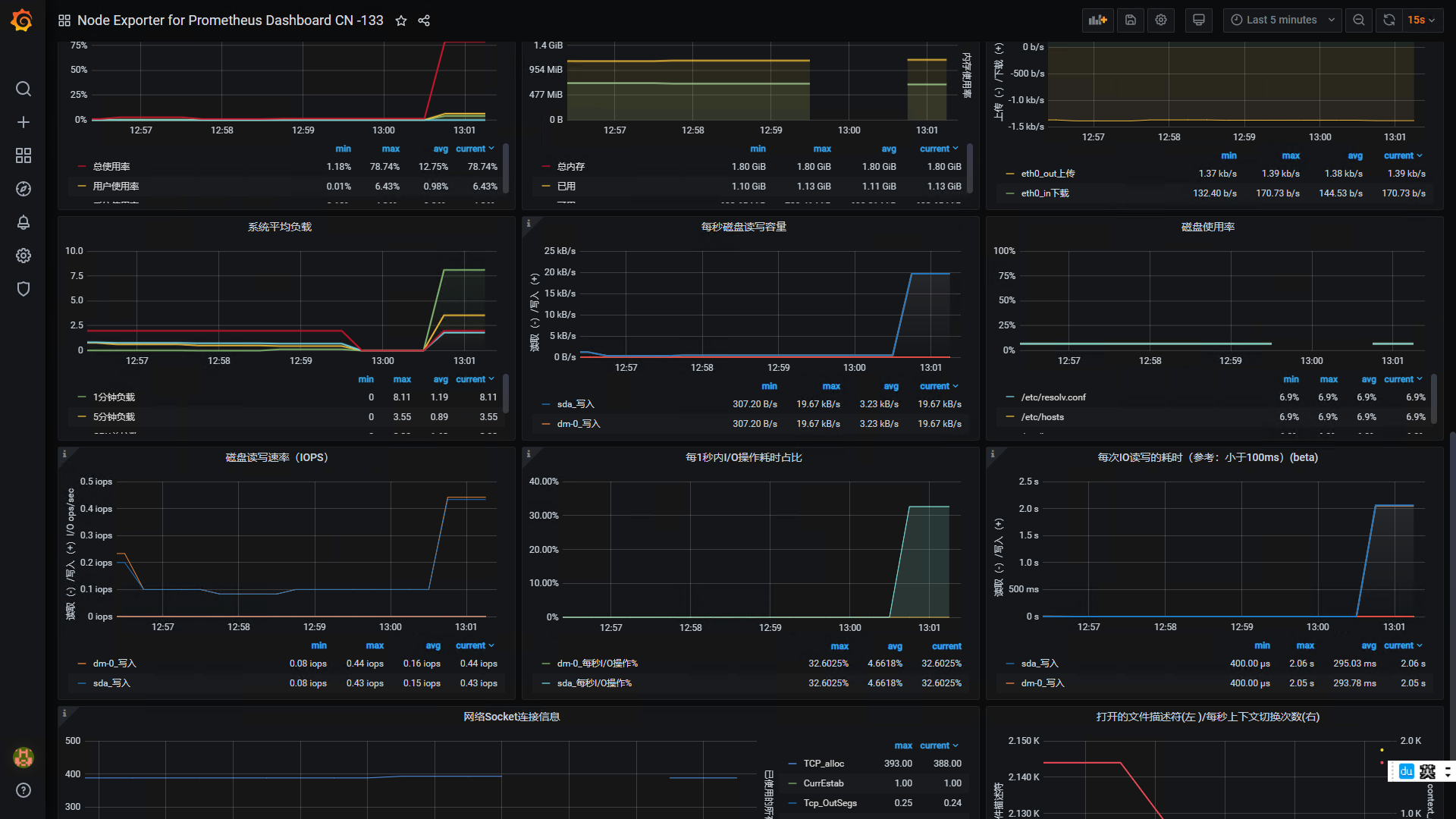The image size is (1456, 819).
Task: Open the current sort dropdown in 磁盘使用率 legend
Action: coord(1403,379)
